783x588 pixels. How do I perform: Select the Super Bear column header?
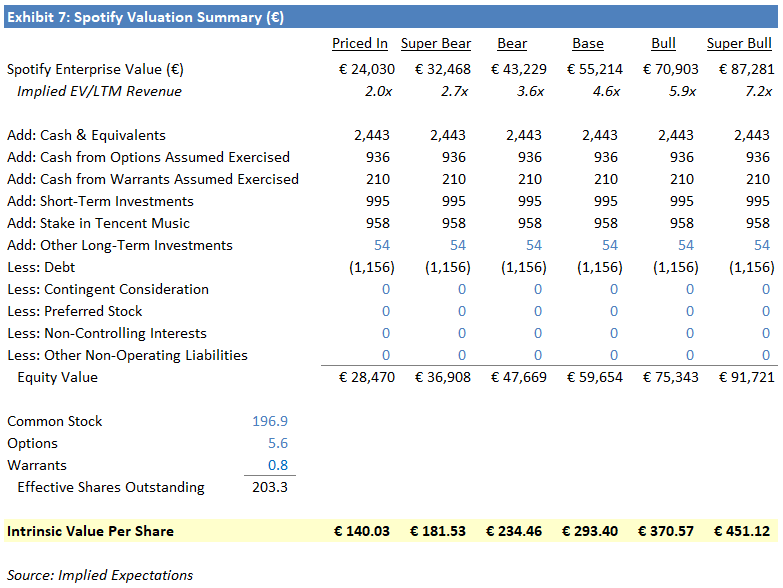click(436, 43)
